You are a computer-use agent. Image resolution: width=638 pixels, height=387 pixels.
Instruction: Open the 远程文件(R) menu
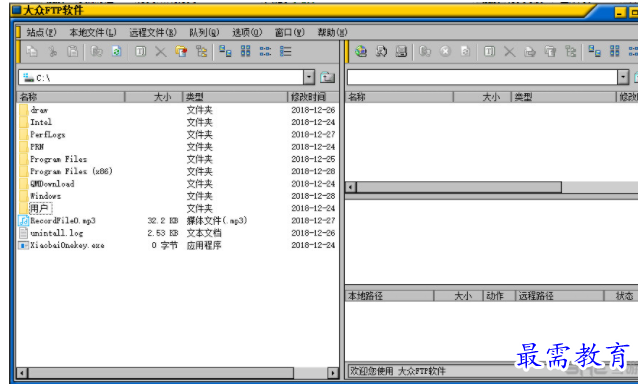153,32
